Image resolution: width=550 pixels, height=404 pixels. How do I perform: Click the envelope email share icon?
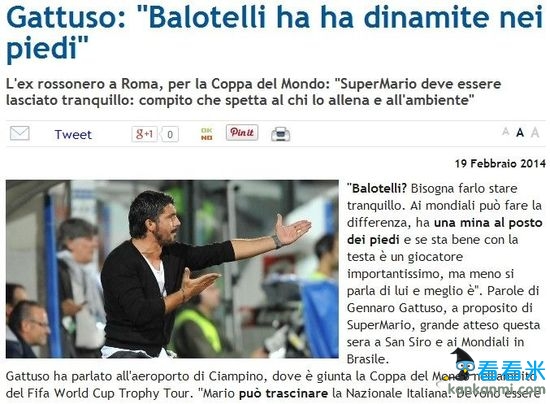(x=20, y=133)
